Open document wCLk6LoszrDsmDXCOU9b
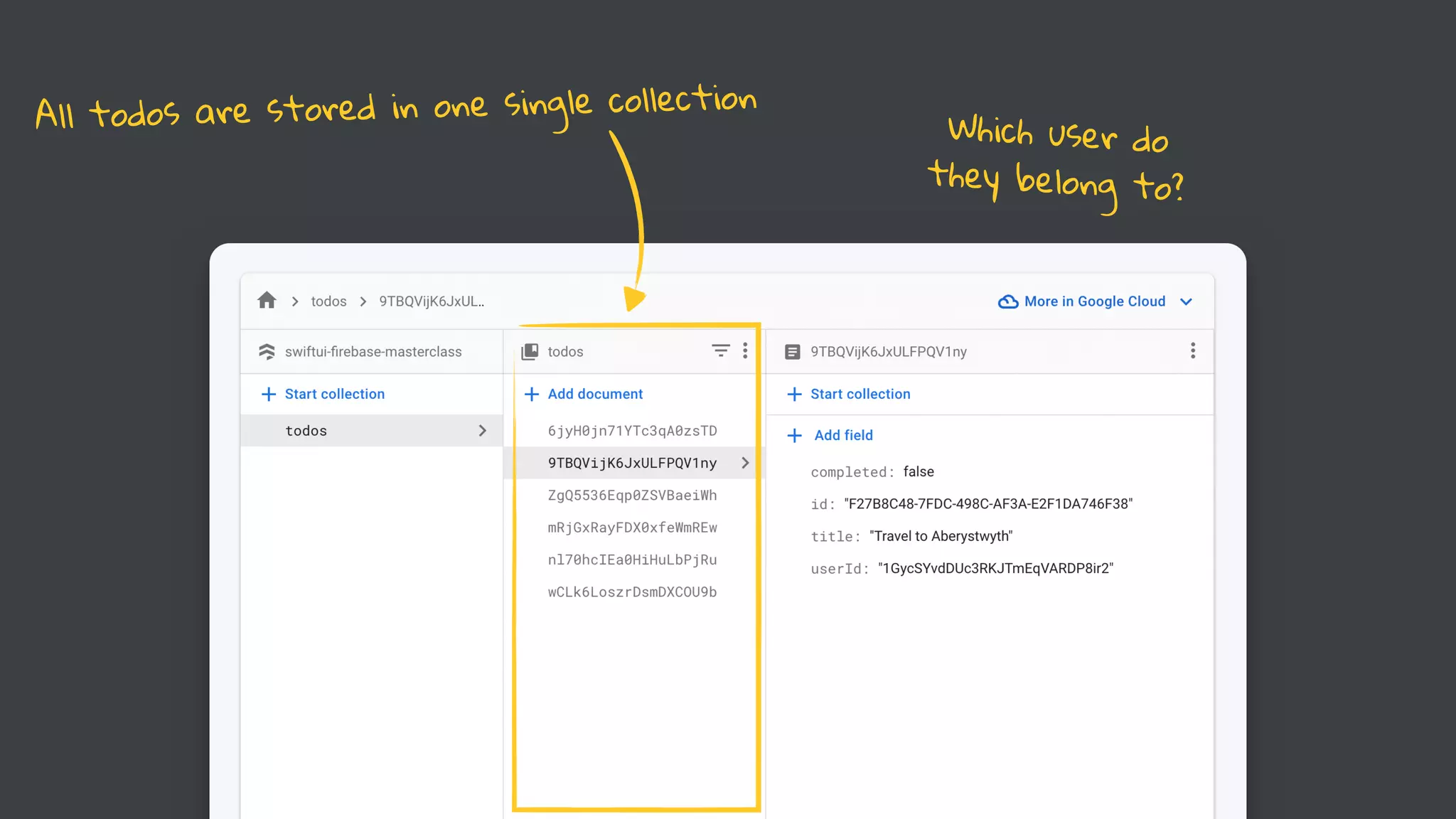Image resolution: width=1456 pixels, height=819 pixels. click(632, 591)
